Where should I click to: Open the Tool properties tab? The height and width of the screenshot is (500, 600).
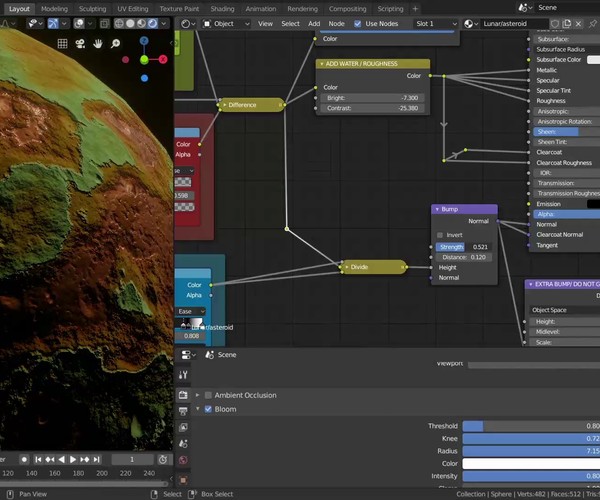(183, 375)
